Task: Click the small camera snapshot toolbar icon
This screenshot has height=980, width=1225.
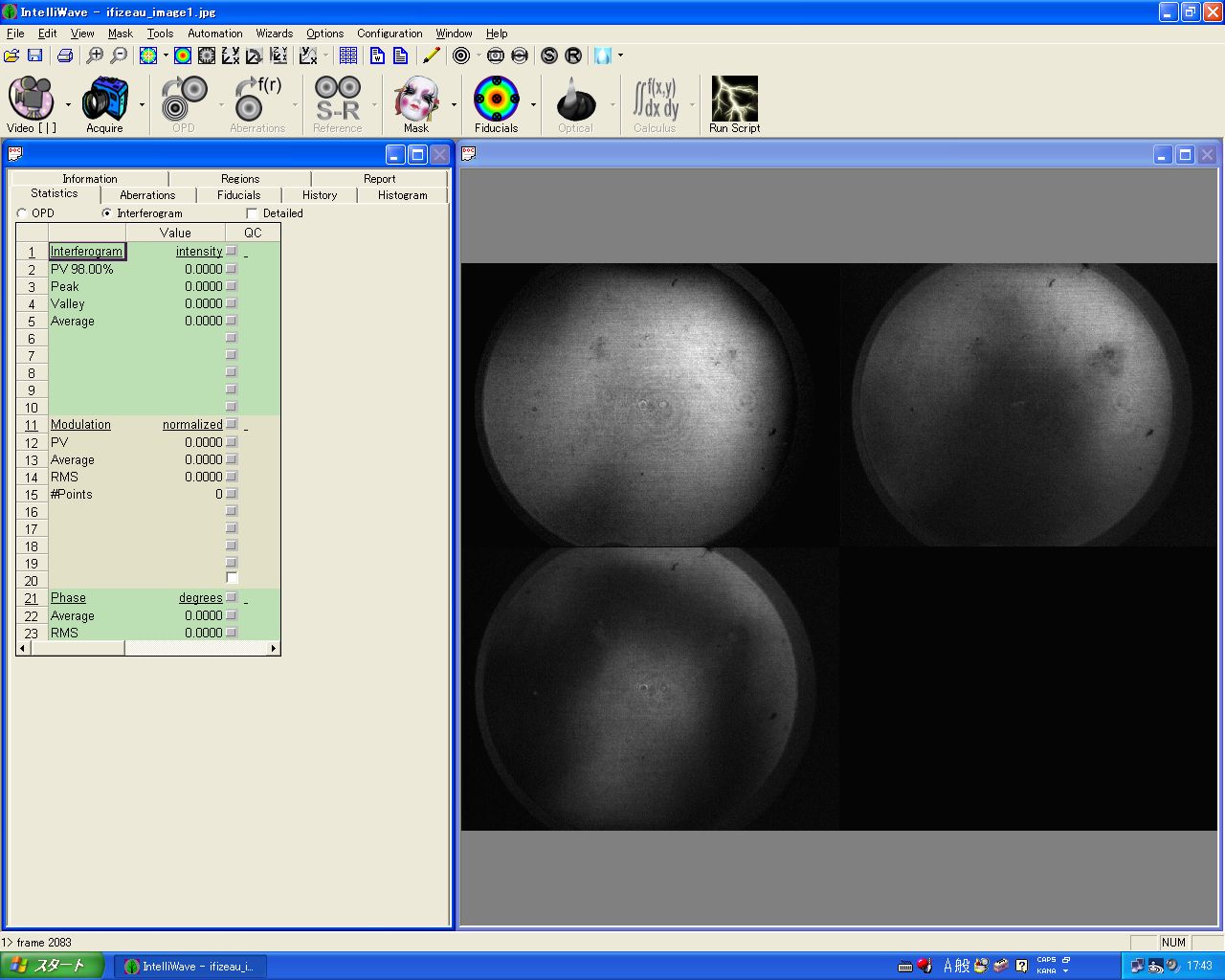Action: pos(496,56)
